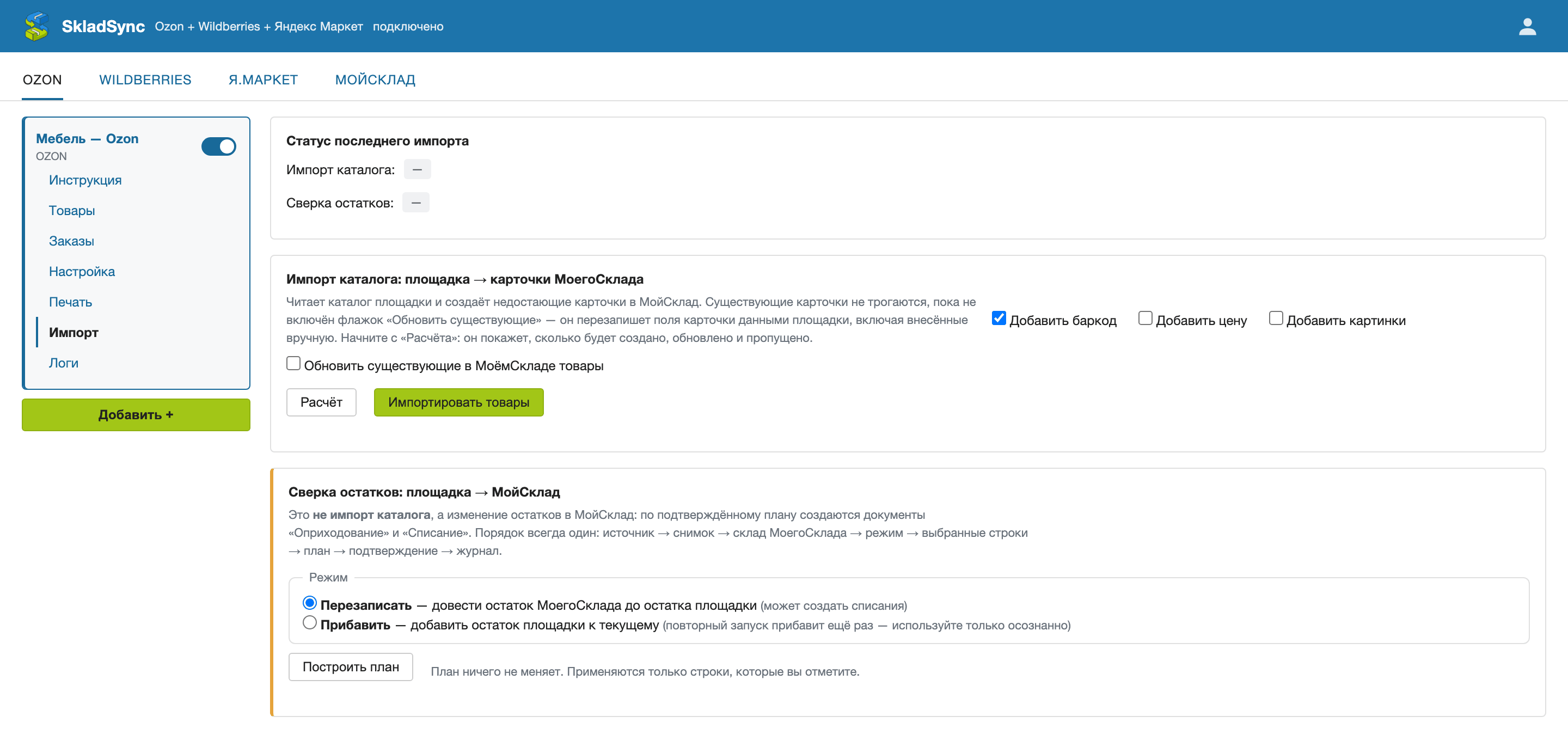
Task: Click the Импорт каталога: площадка → карточки heading
Action: 465,279
